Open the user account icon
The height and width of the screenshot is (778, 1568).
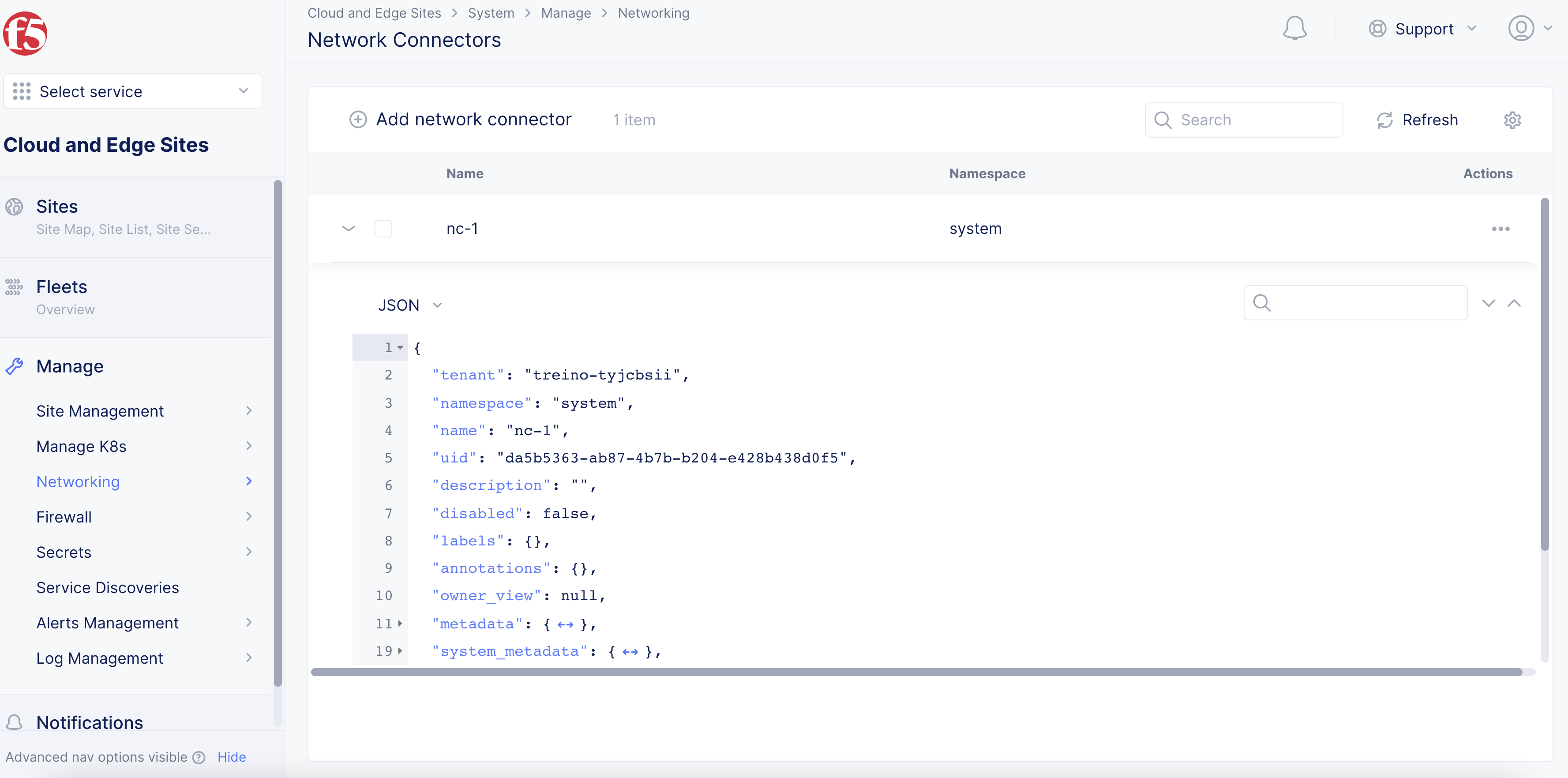click(x=1521, y=28)
